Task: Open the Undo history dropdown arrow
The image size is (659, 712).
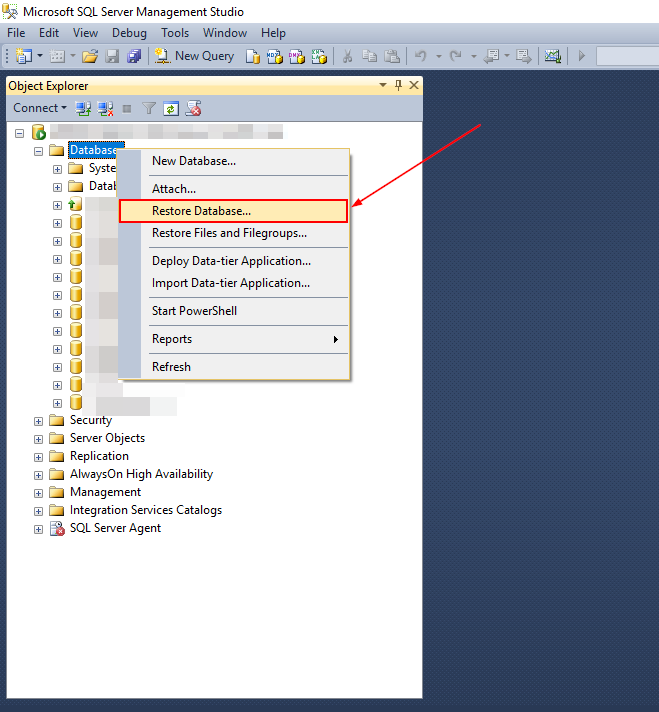Action: 439,56
